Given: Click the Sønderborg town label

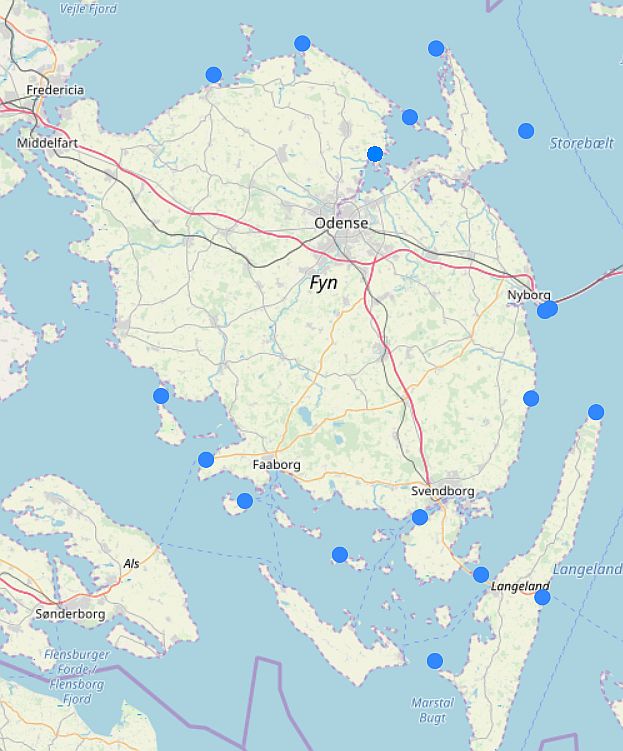Looking at the screenshot, I should (70, 614).
